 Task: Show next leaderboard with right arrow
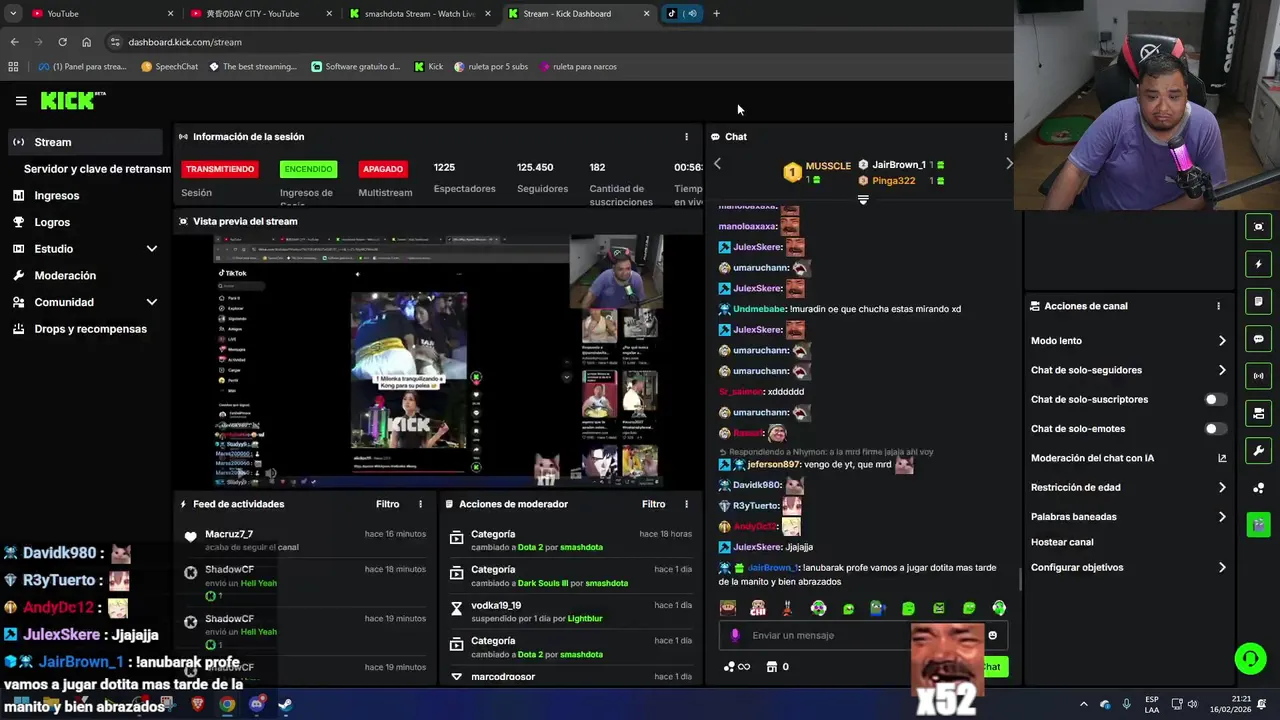1009,164
